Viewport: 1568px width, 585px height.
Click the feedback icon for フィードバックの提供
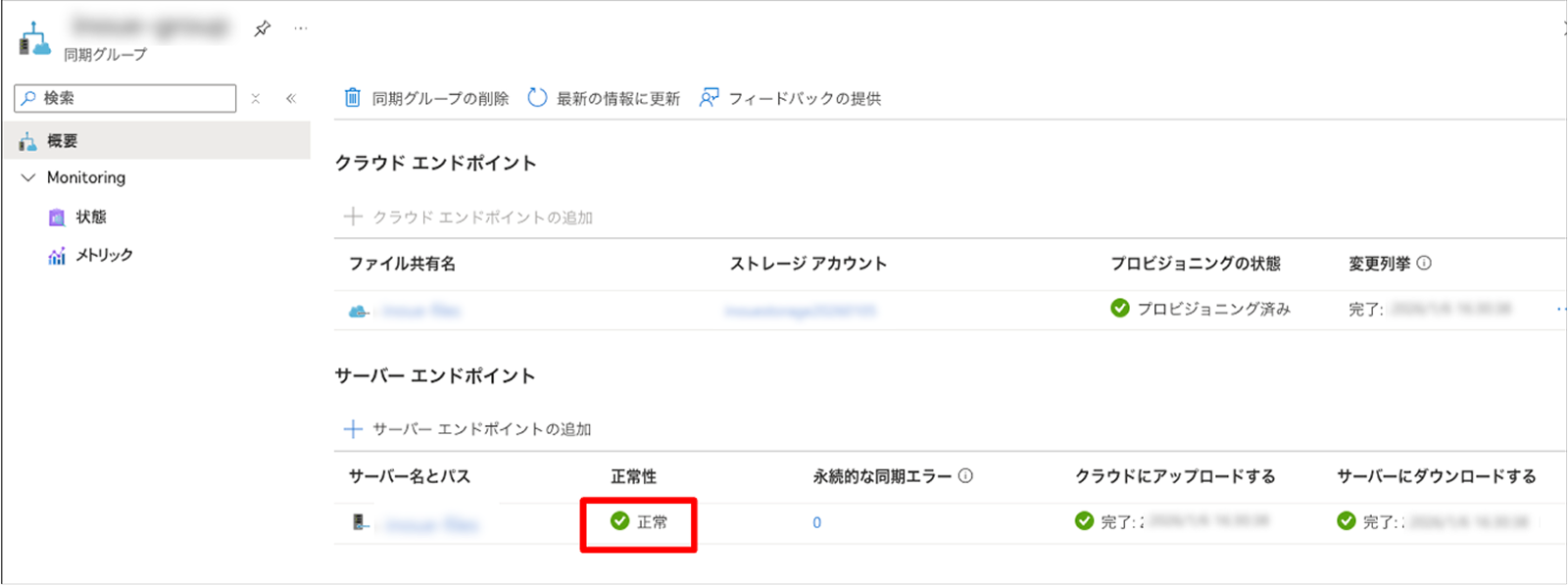(709, 98)
